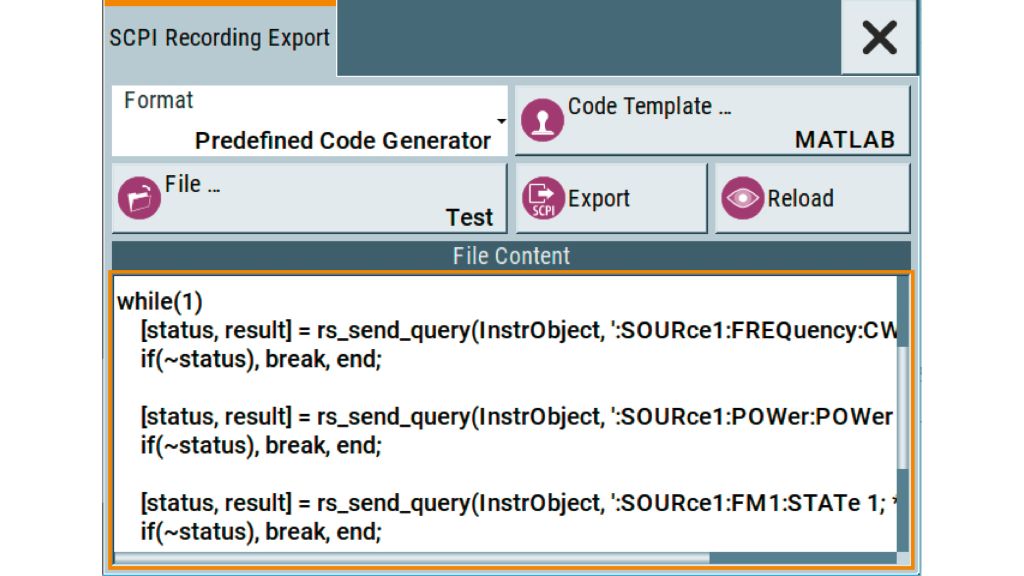This screenshot has height=576, width=1024.
Task: Click the File Content header bar
Action: 511,256
